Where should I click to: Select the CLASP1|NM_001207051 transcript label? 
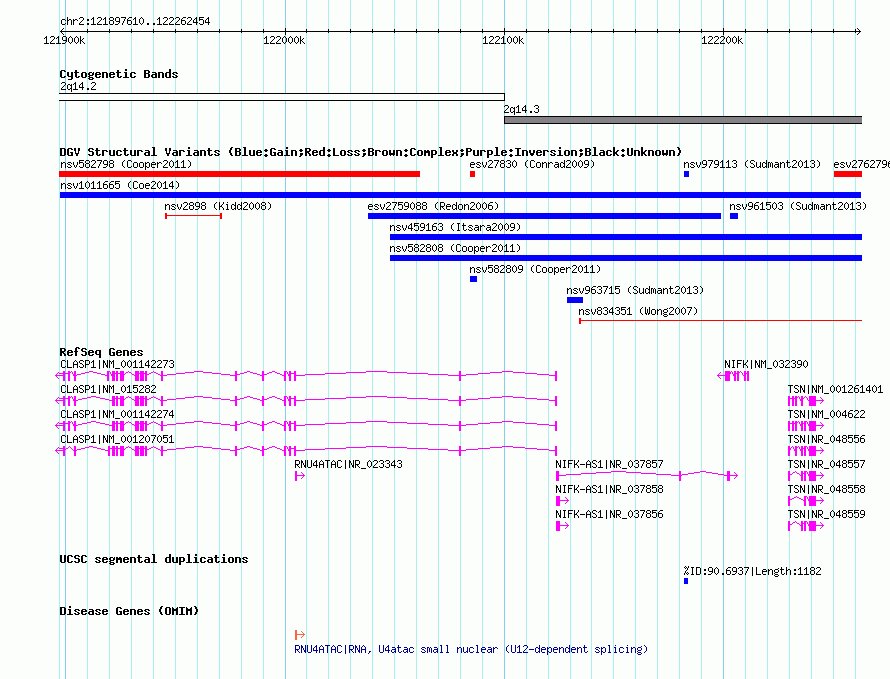[117, 439]
